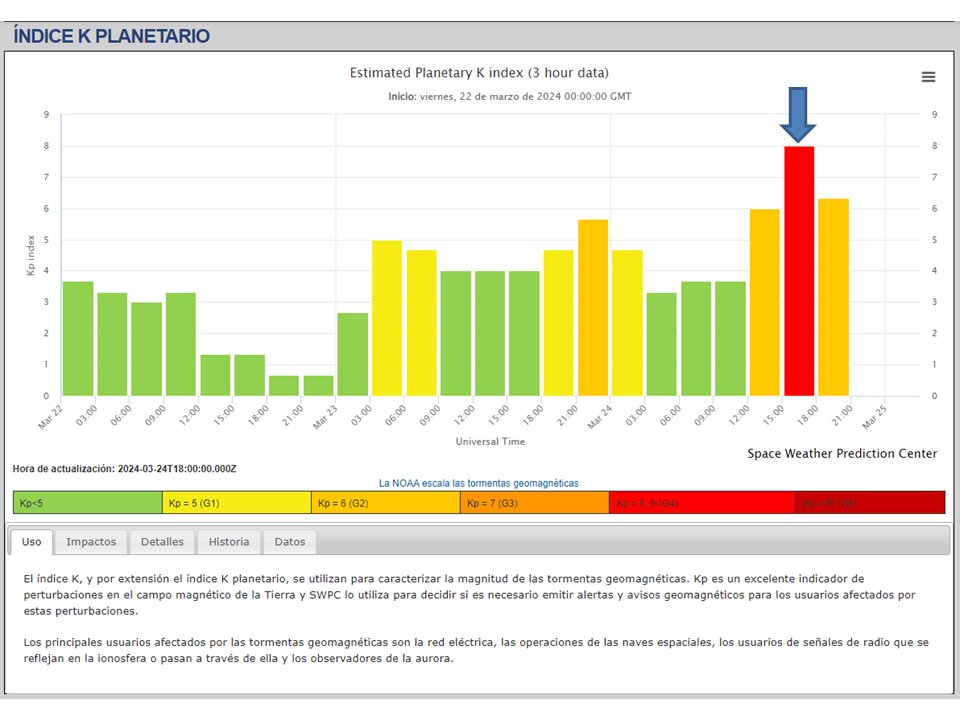Click the 'Kp index' y-axis title
960x720 pixels.
click(x=31, y=255)
